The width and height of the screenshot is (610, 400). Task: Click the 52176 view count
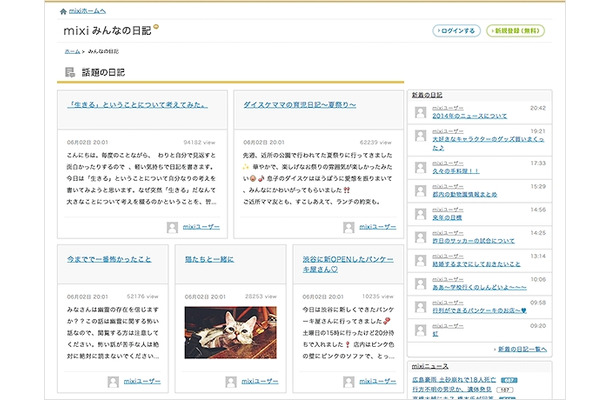142,296
